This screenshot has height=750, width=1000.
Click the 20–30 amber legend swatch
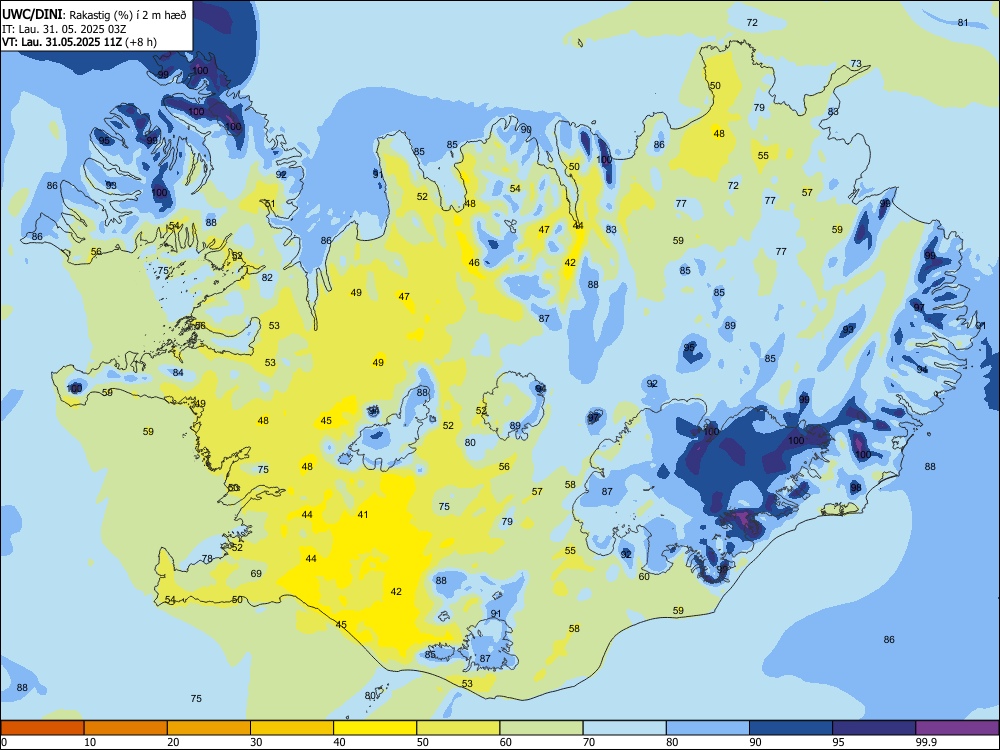209,728
